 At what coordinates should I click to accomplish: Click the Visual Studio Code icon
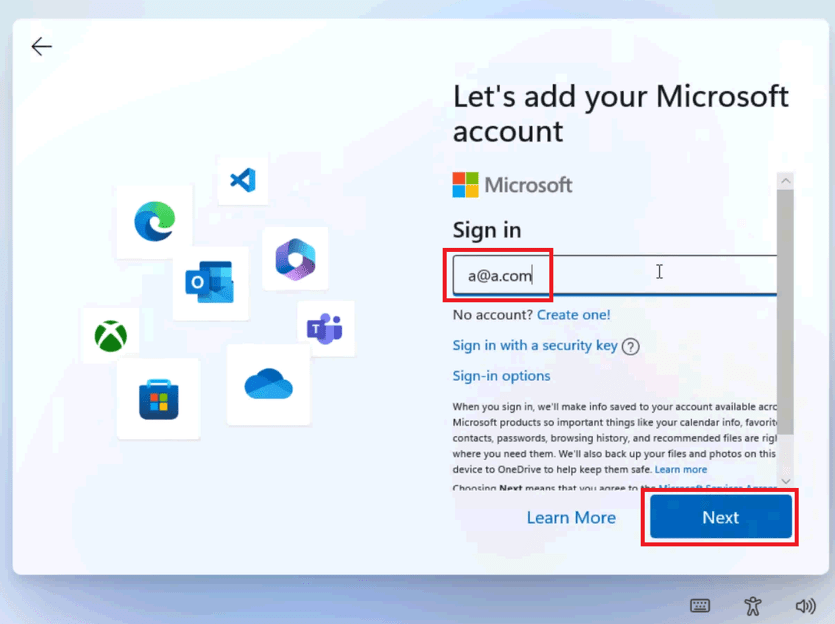[x=243, y=180]
